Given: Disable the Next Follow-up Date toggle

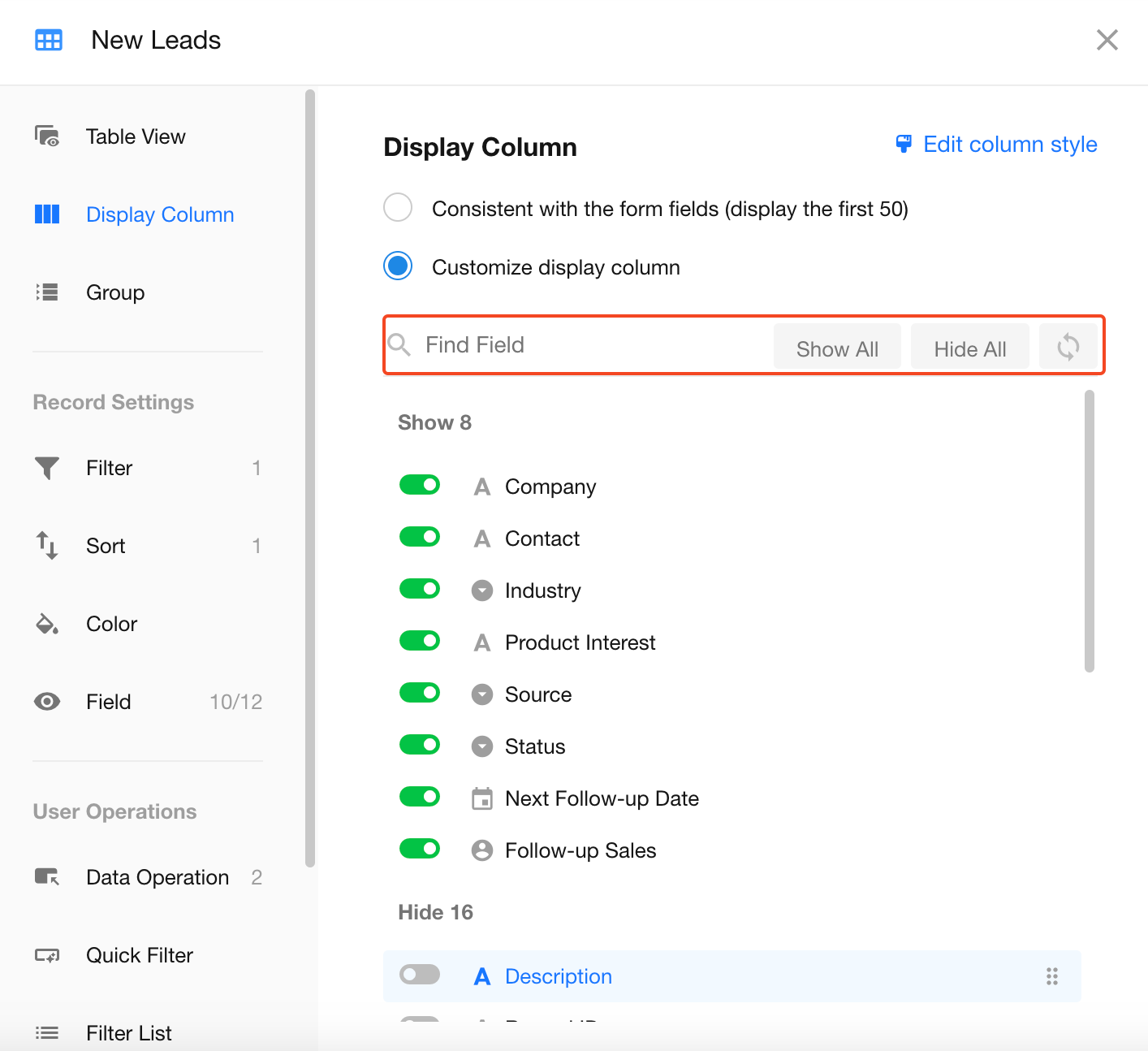Looking at the screenshot, I should [x=420, y=798].
